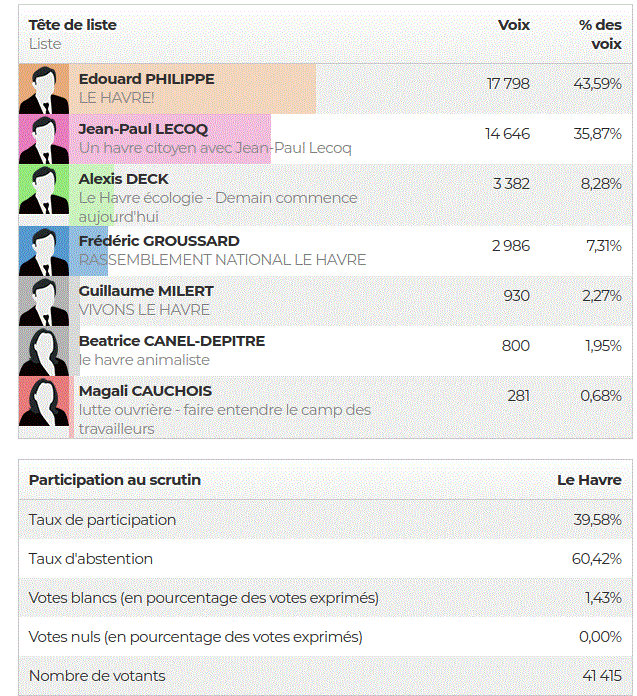Click the 'Le Havre' column header
The image size is (637, 696).
(x=589, y=480)
